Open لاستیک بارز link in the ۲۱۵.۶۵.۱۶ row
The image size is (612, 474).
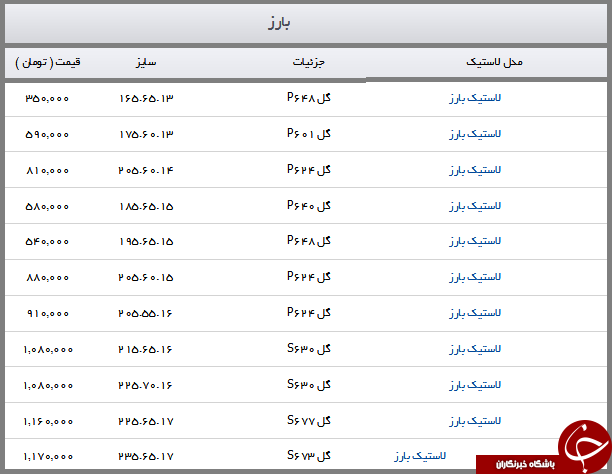475,349
